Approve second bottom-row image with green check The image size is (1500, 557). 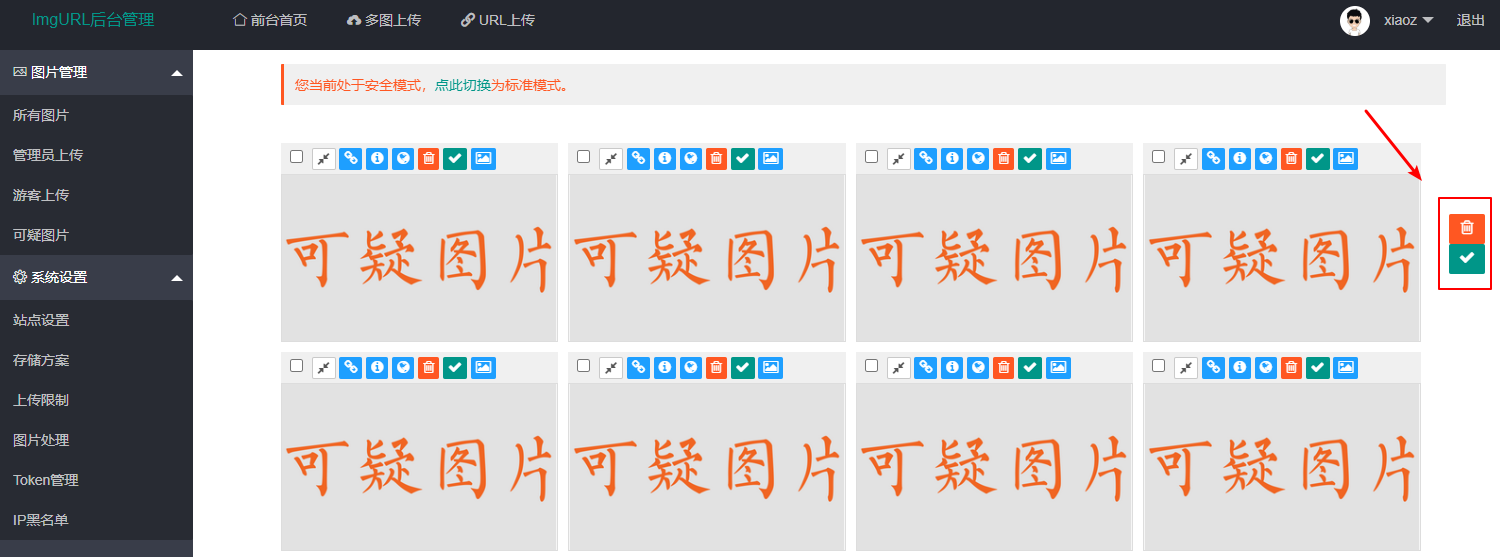(x=742, y=368)
